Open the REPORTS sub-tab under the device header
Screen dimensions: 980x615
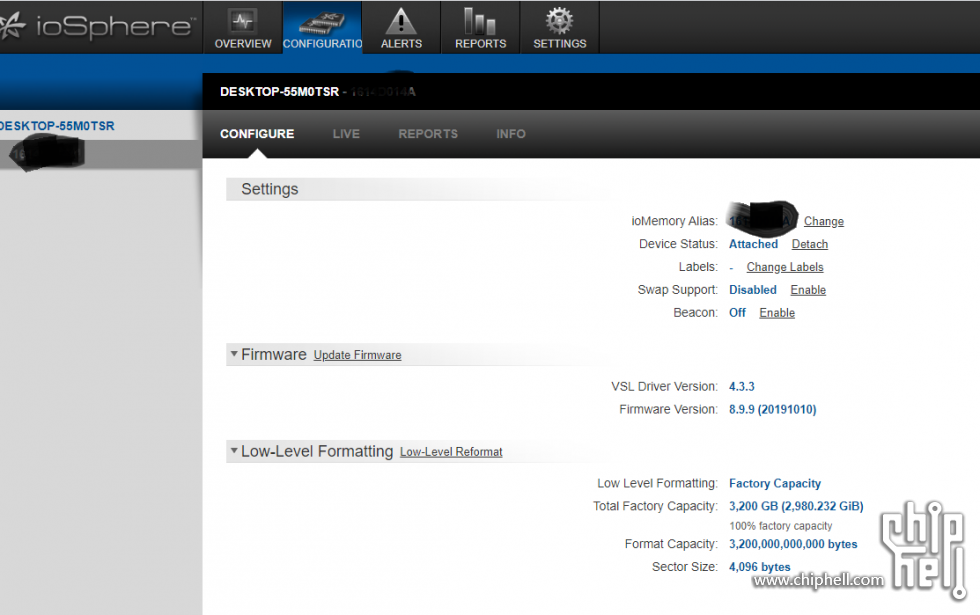click(428, 134)
